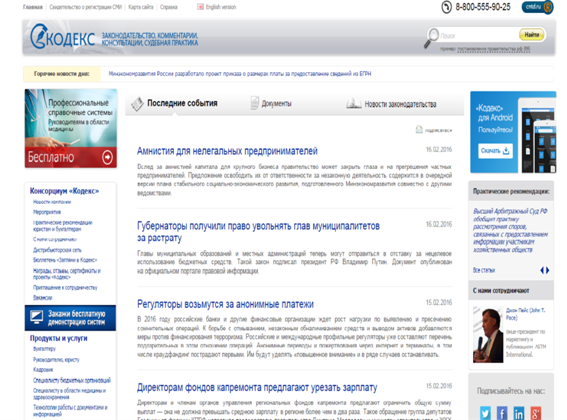
Task: Open Приглашение к сотрудничеству sidebar link
Action: coord(65,288)
